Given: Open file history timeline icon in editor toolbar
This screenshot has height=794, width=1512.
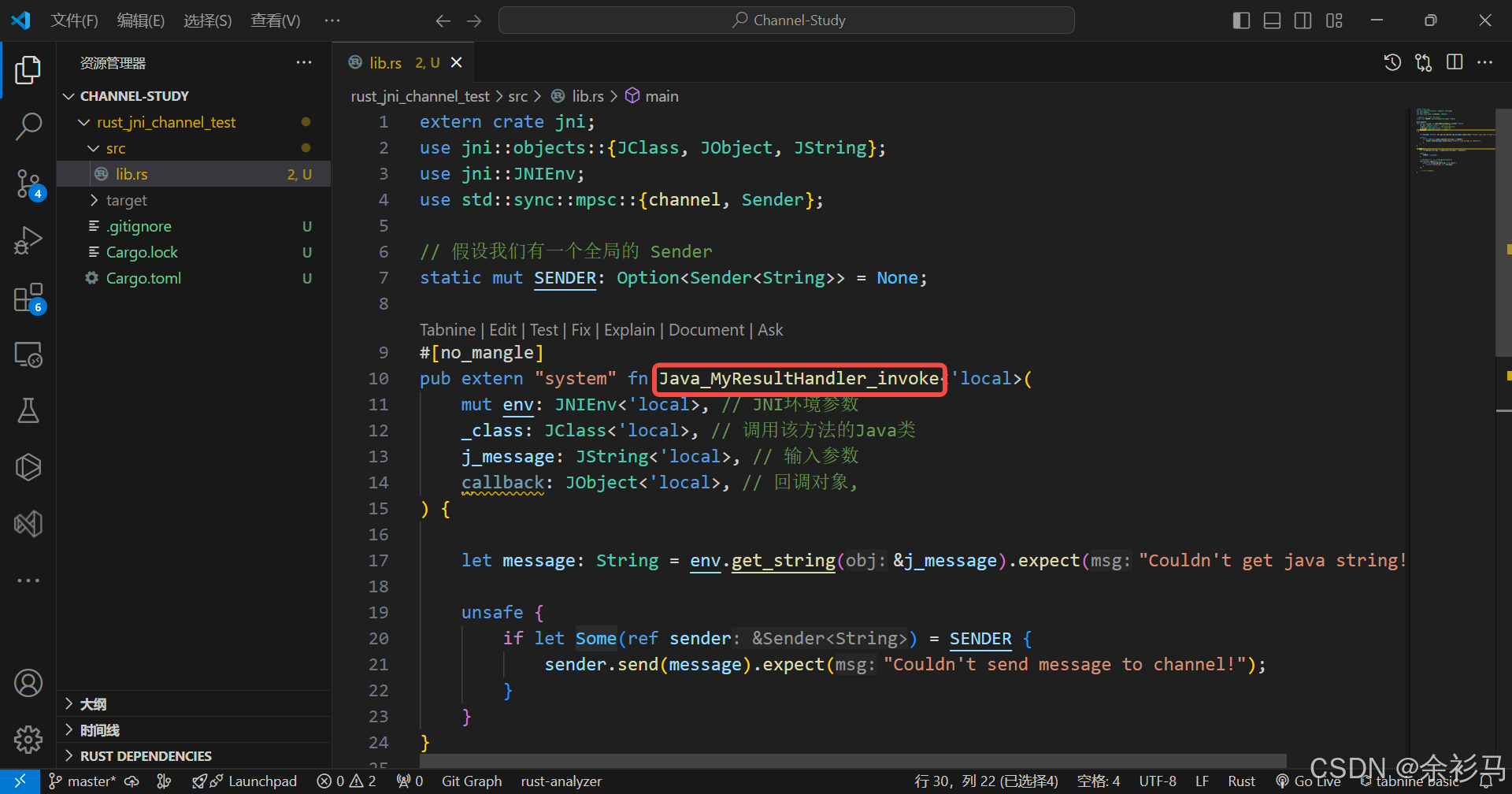Looking at the screenshot, I should point(1392,62).
